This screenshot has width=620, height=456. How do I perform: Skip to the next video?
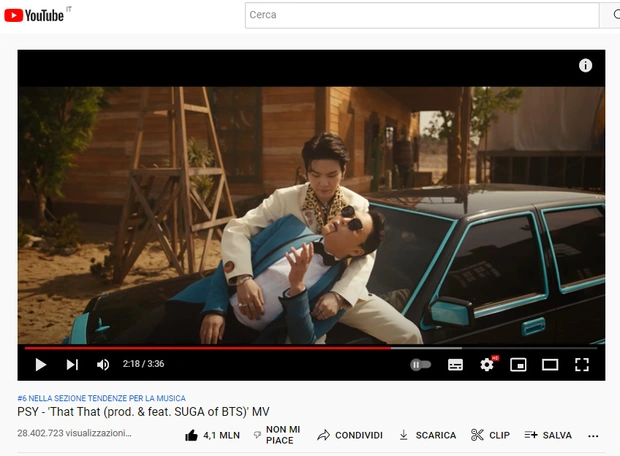coord(72,364)
